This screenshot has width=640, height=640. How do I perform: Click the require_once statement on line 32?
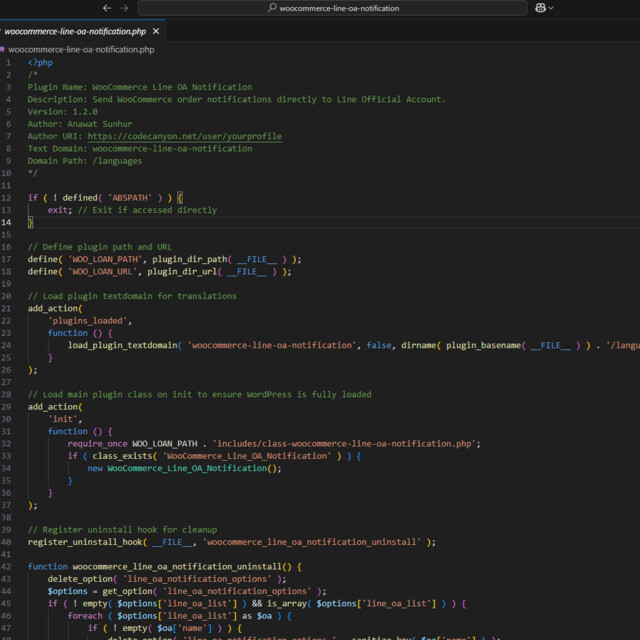coord(98,443)
